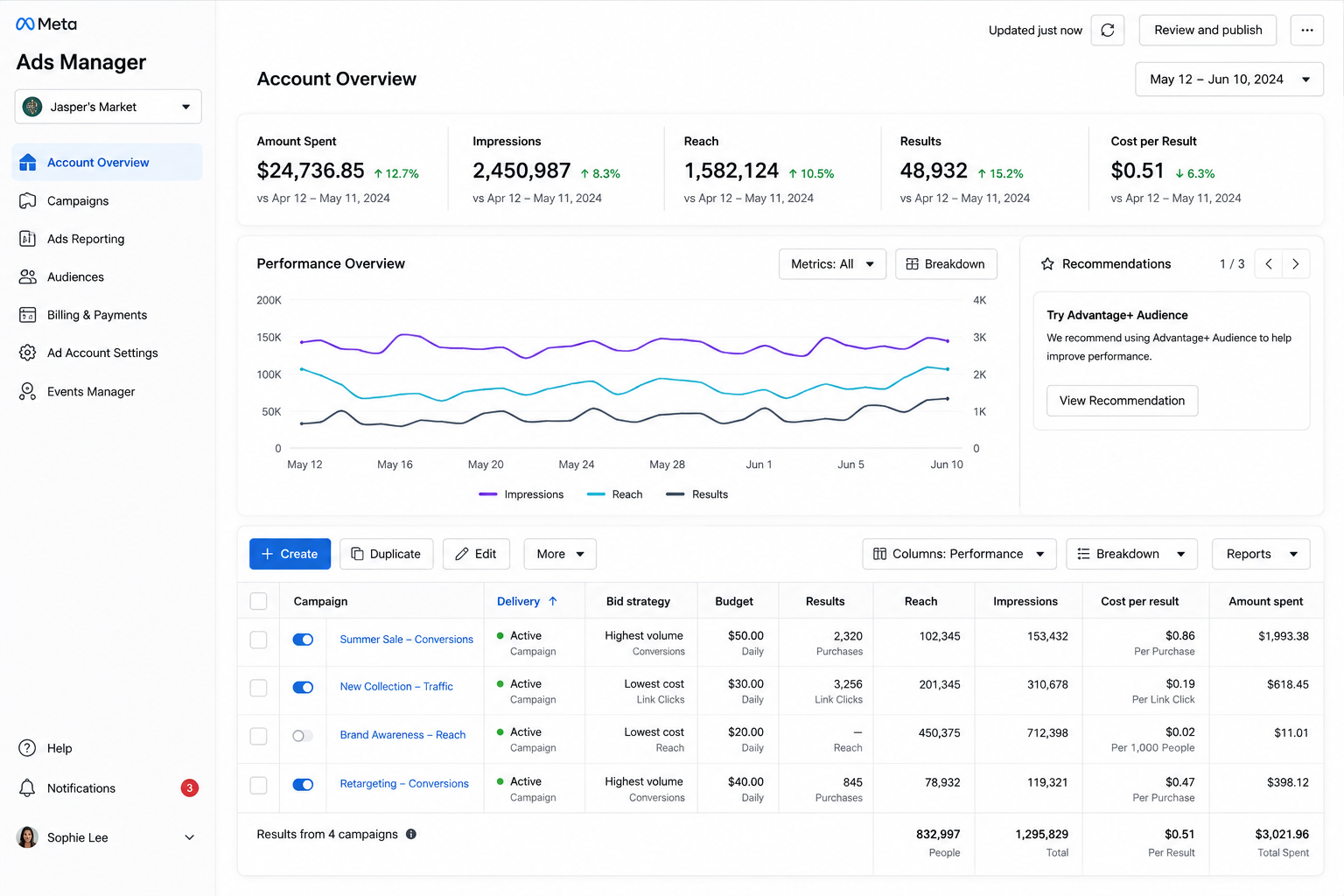Open New Collection – Traffic campaign link
The height and width of the screenshot is (896, 1344).
[x=396, y=687]
